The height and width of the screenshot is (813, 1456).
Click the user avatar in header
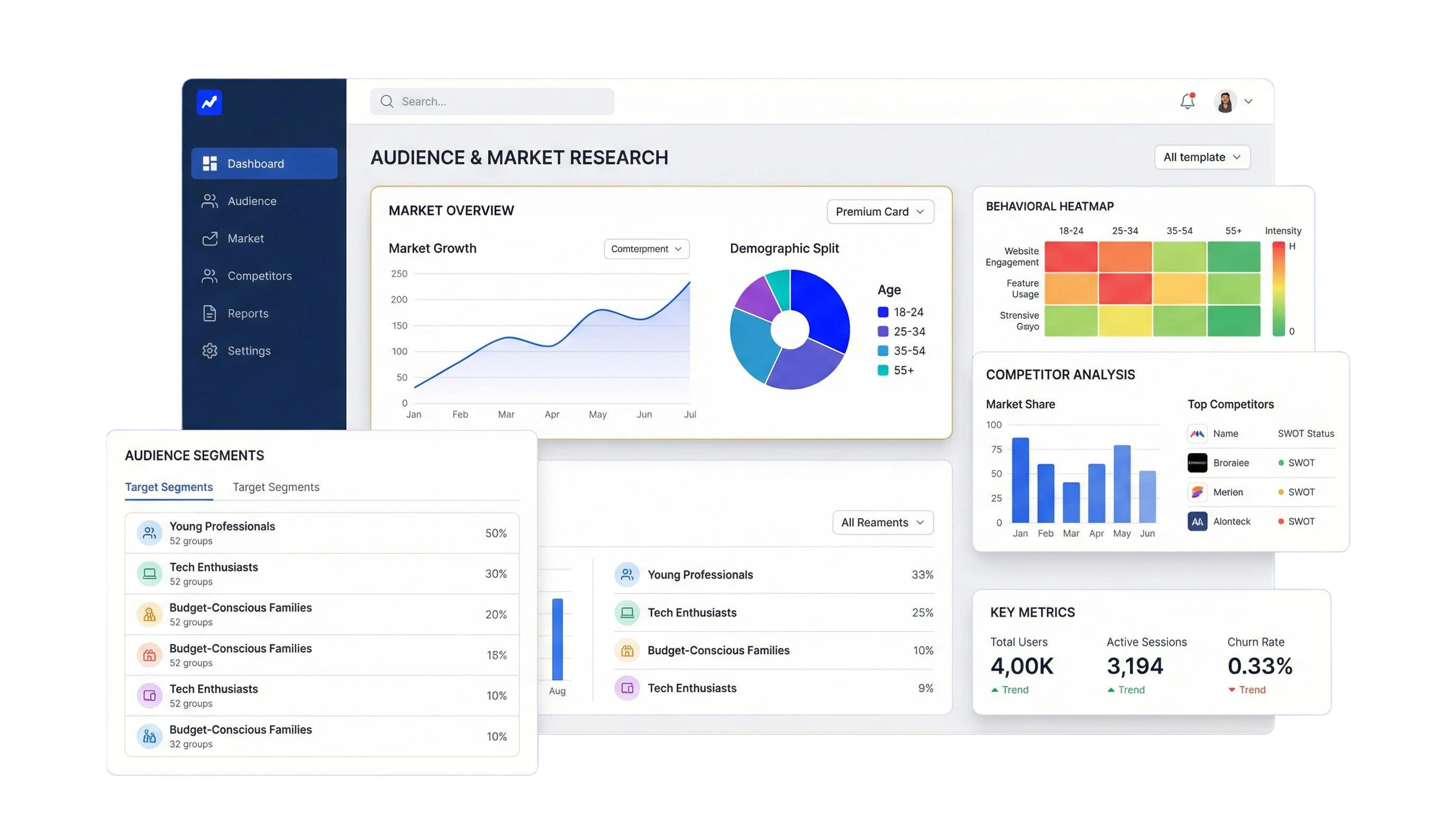1224,102
